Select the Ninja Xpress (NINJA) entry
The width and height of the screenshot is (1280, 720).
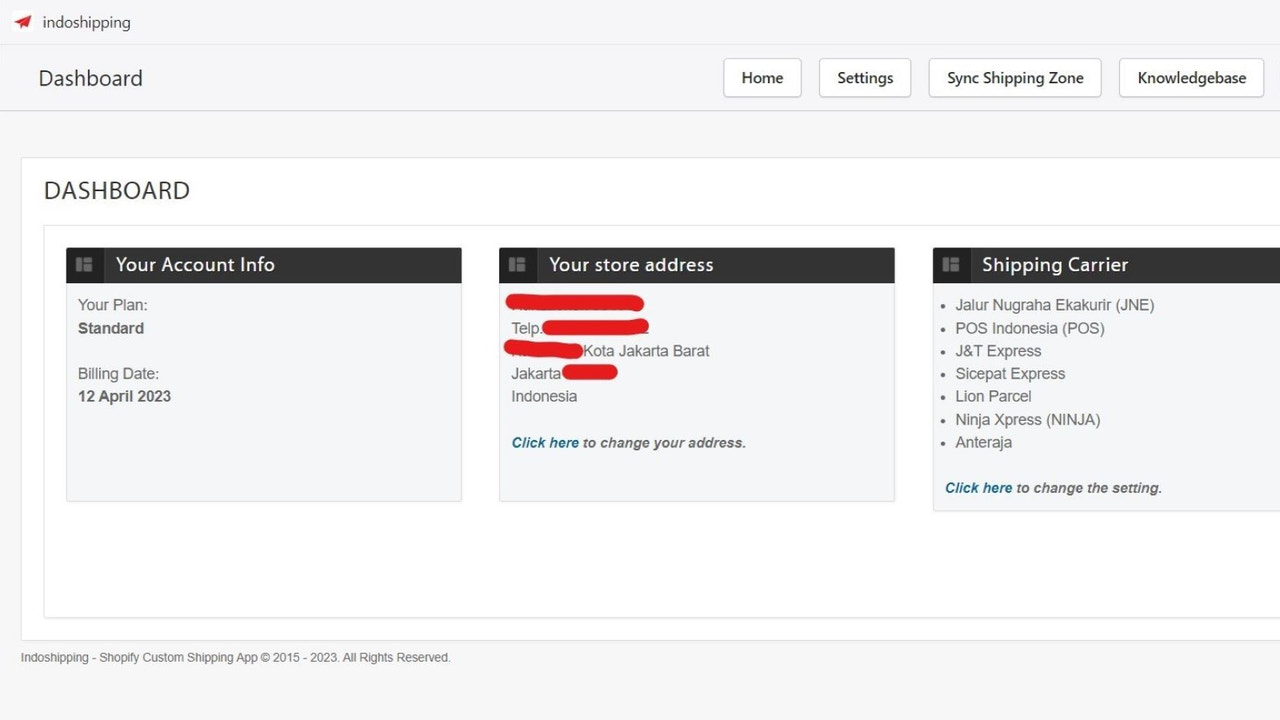pyautogui.click(x=1028, y=419)
